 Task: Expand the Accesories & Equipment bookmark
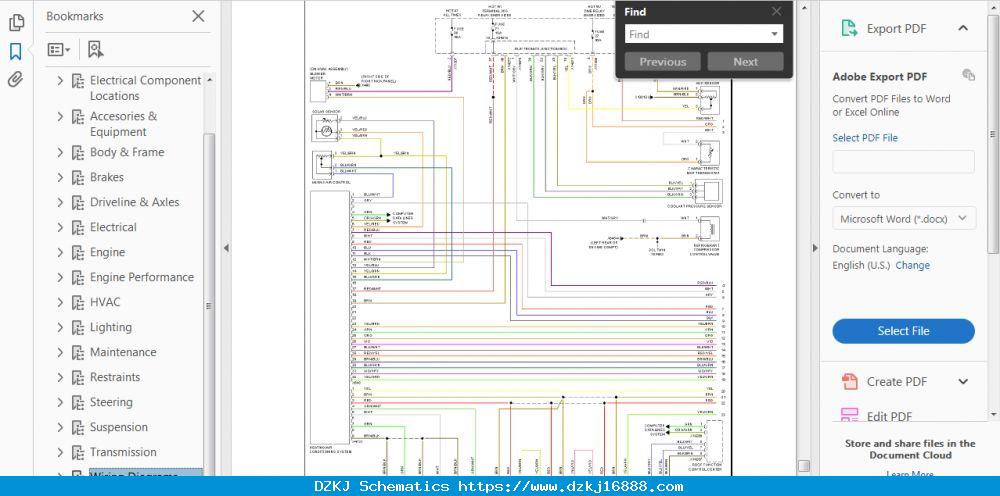pyautogui.click(x=60, y=116)
